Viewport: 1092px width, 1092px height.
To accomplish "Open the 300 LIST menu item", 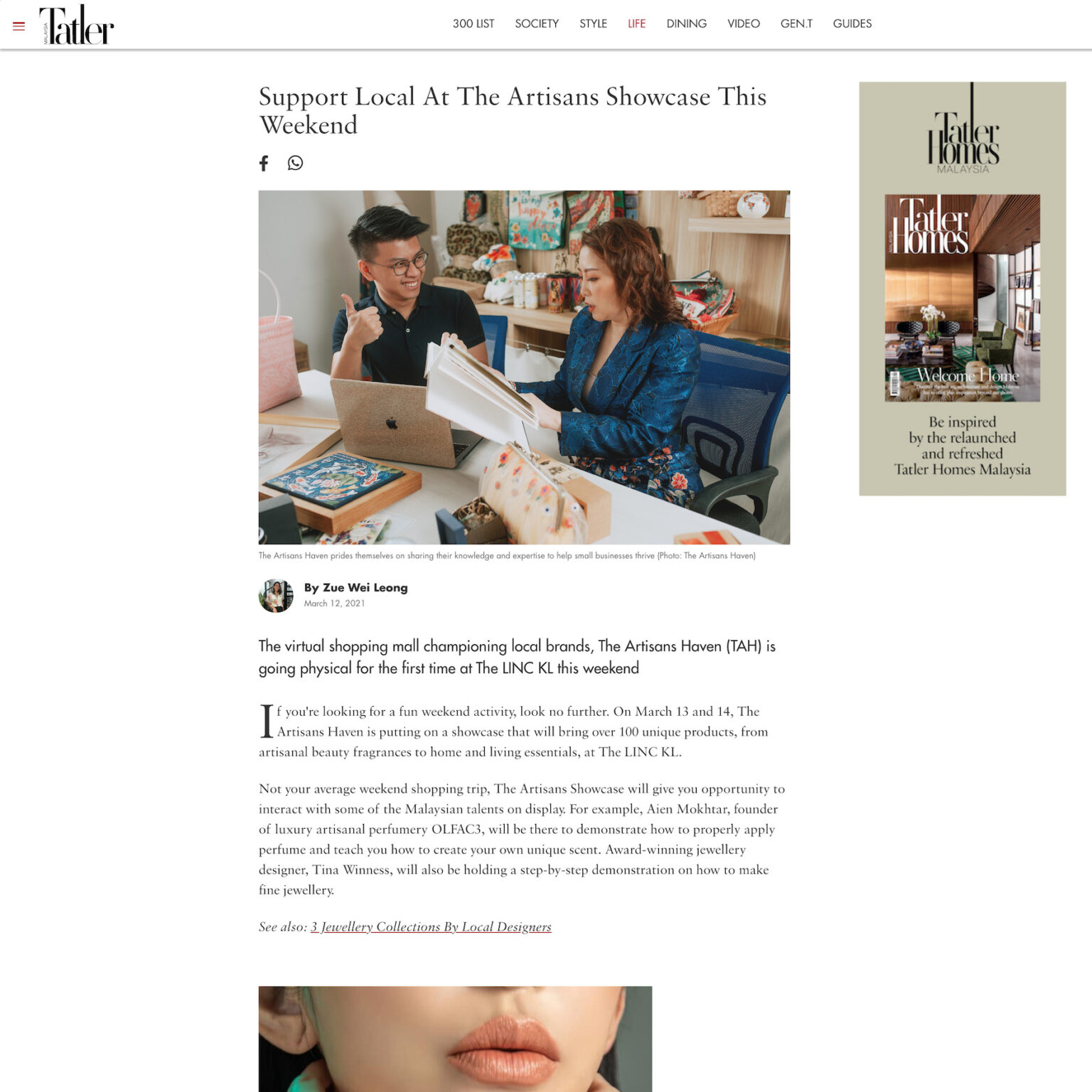I will click(x=473, y=23).
